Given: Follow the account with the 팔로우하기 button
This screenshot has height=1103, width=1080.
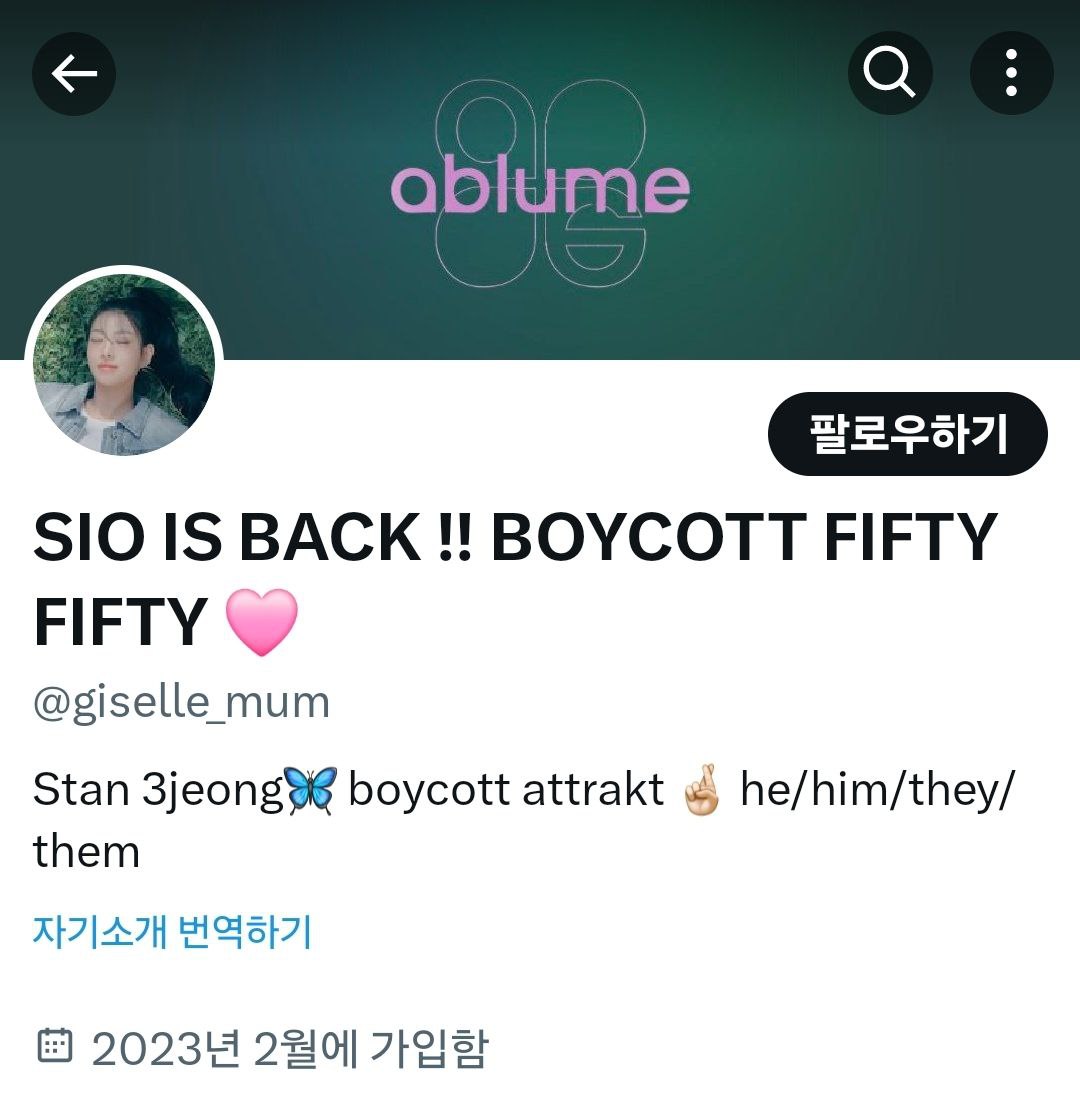Looking at the screenshot, I should click(x=908, y=434).
